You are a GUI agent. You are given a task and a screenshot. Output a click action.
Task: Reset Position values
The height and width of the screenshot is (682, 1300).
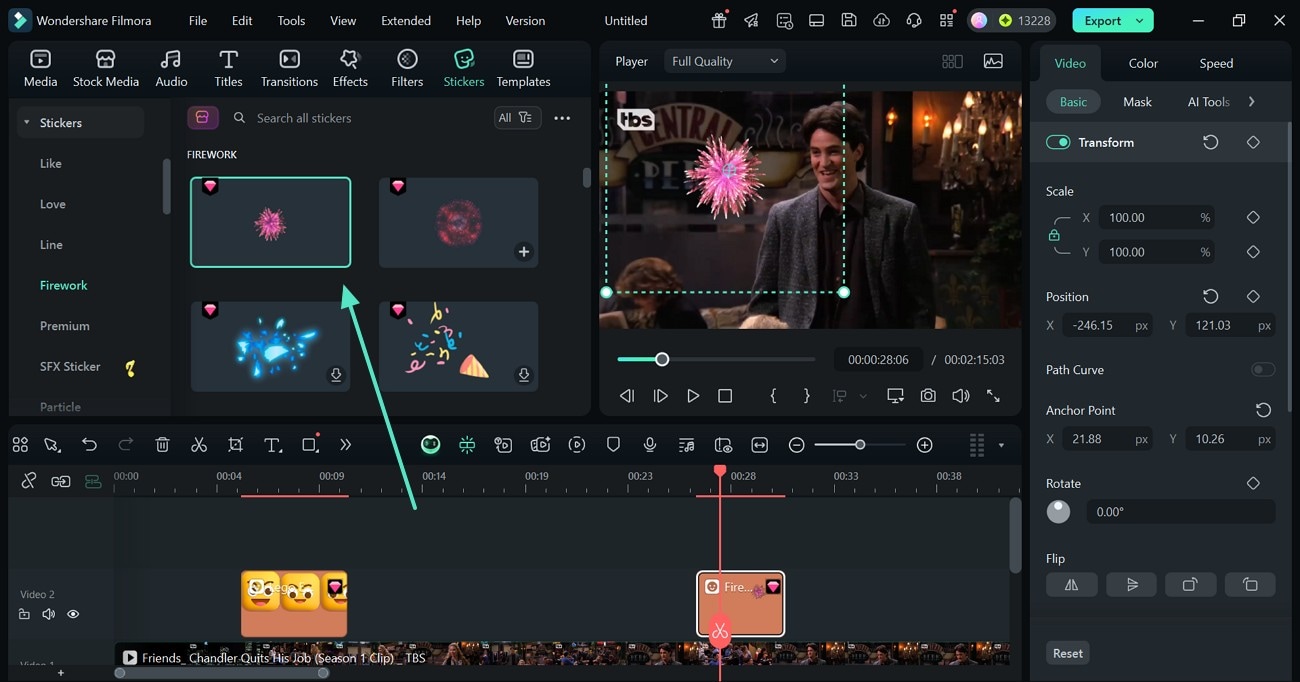(x=1210, y=296)
